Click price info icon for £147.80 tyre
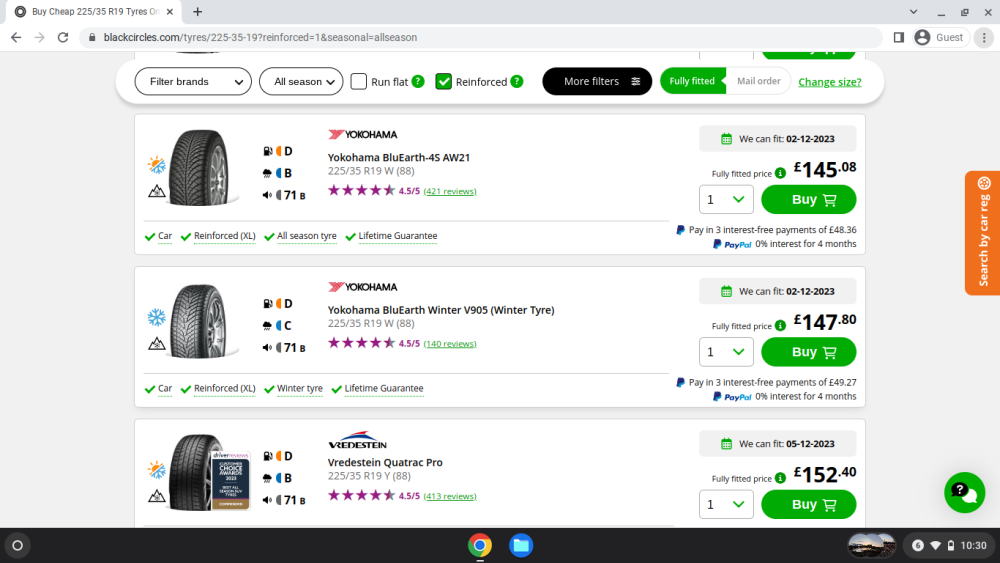This screenshot has width=1000, height=563. (x=781, y=326)
